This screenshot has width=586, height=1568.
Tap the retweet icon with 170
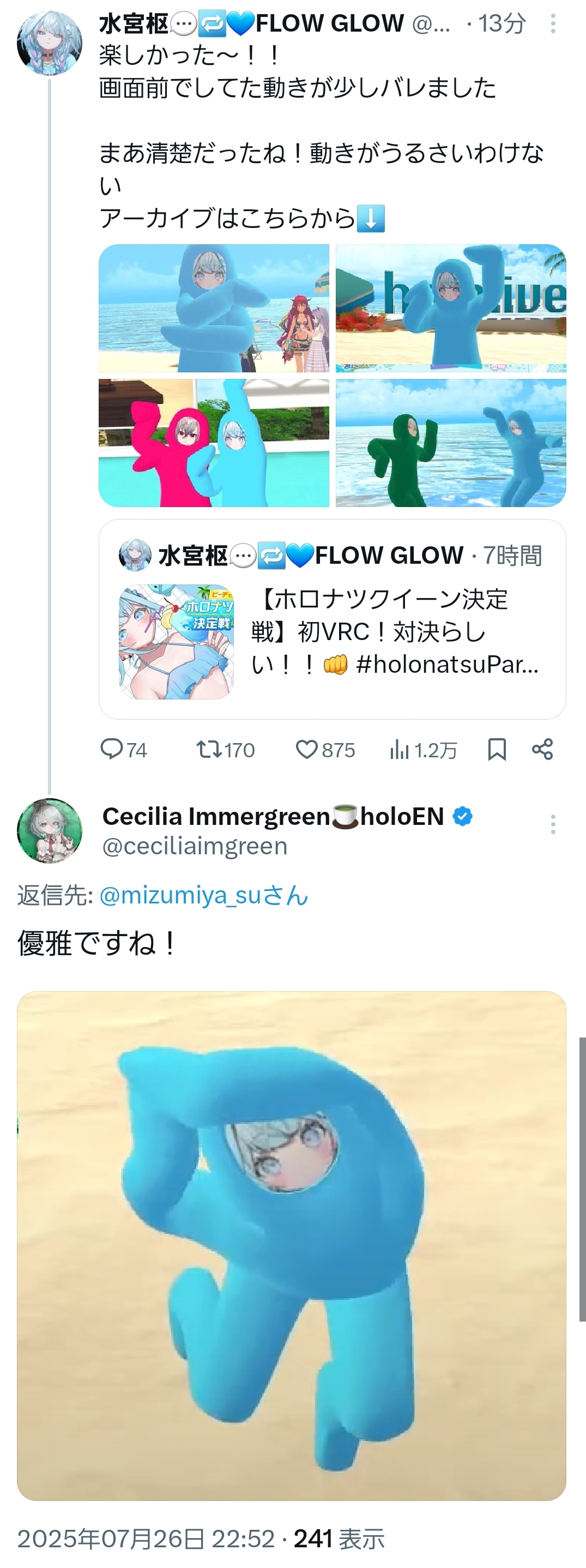point(225,749)
